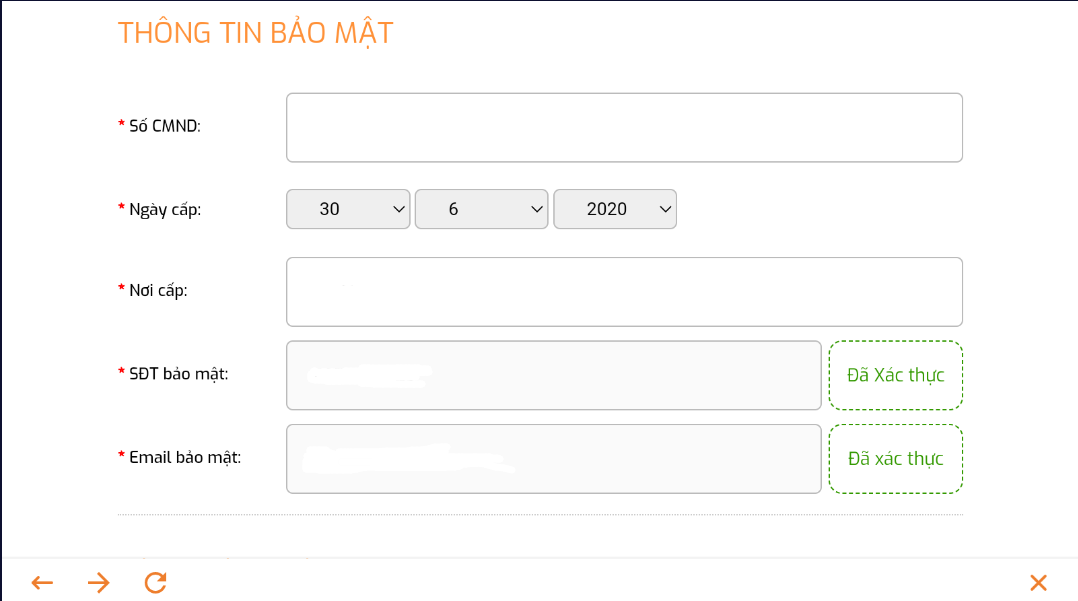Select the Email bảo mật input field
1078x601 pixels.
tap(553, 459)
